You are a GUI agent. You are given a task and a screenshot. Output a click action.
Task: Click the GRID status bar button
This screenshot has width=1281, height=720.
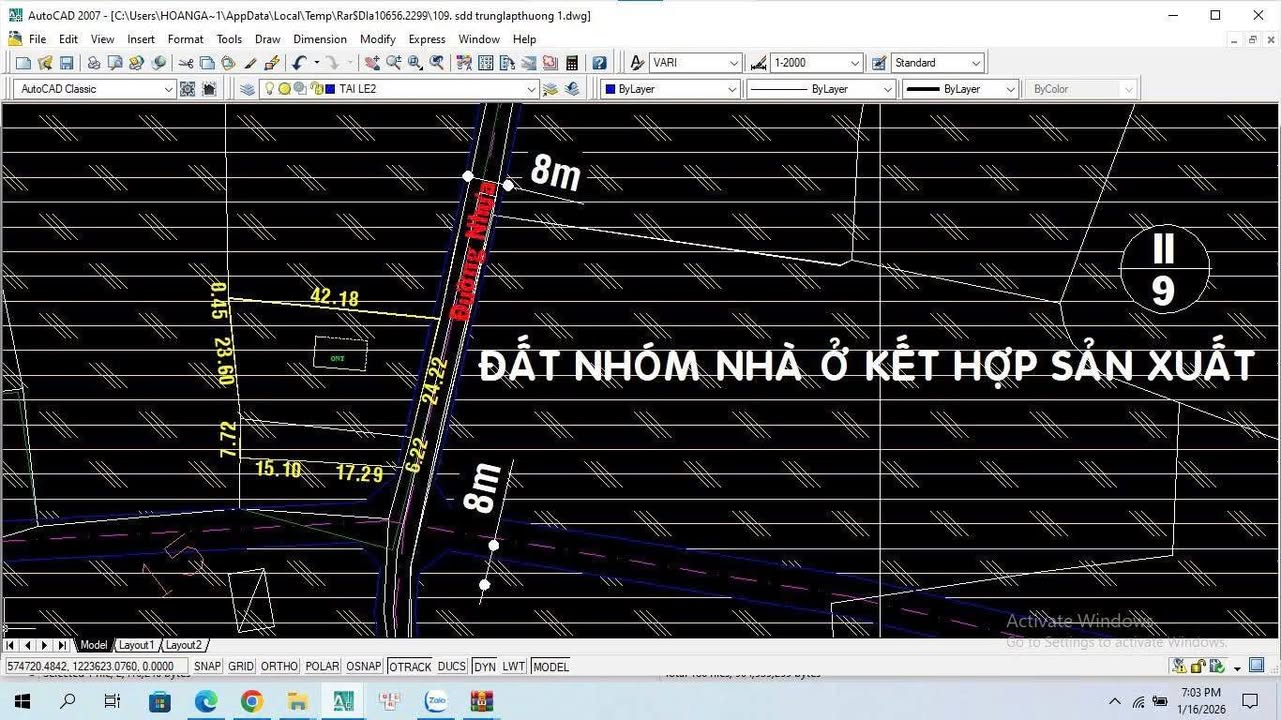tap(240, 666)
